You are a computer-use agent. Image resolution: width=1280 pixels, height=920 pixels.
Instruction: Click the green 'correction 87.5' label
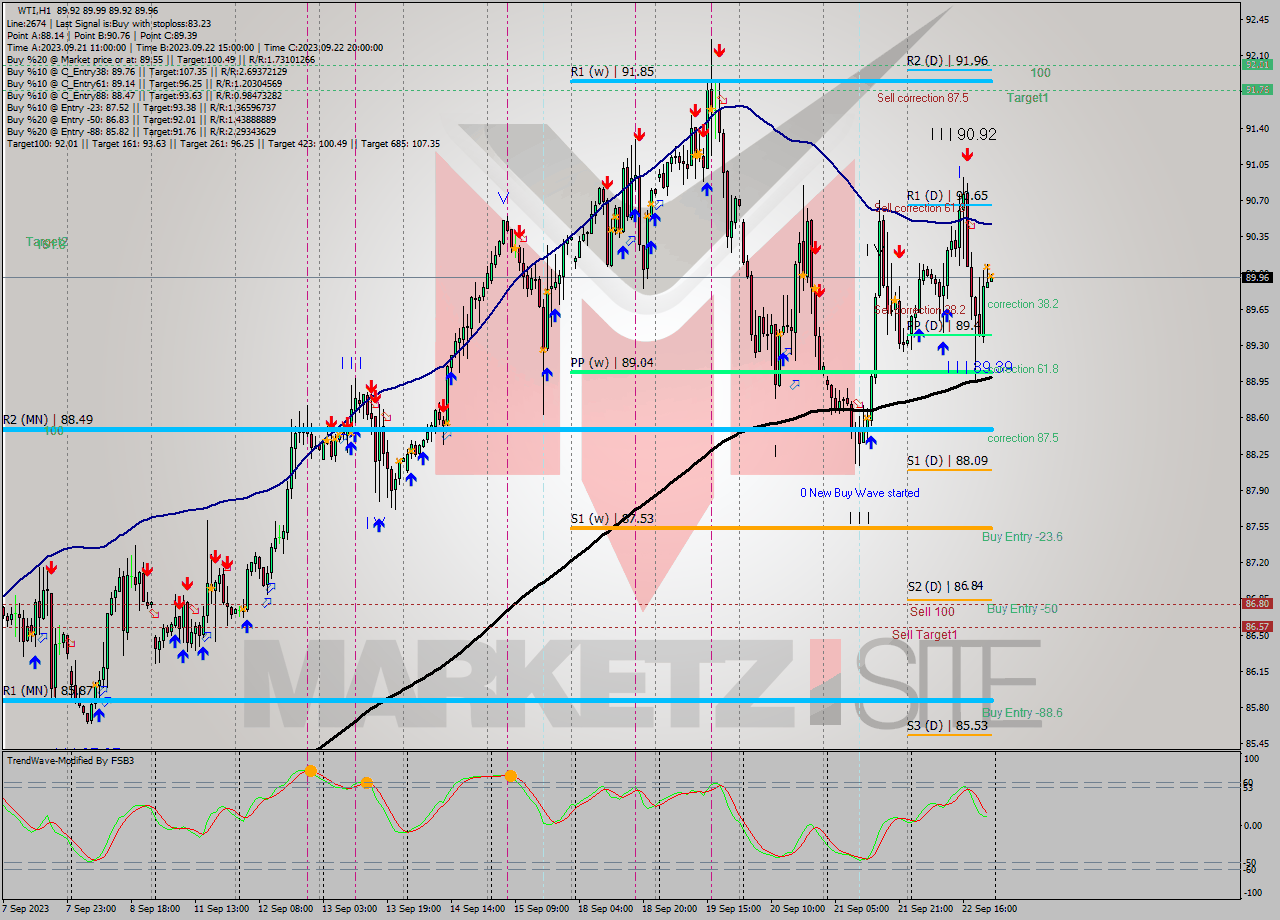[1023, 438]
